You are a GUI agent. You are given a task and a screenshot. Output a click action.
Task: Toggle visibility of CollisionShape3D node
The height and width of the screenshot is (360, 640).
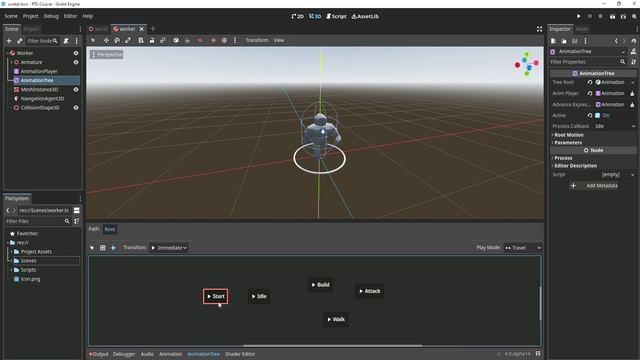[76, 108]
